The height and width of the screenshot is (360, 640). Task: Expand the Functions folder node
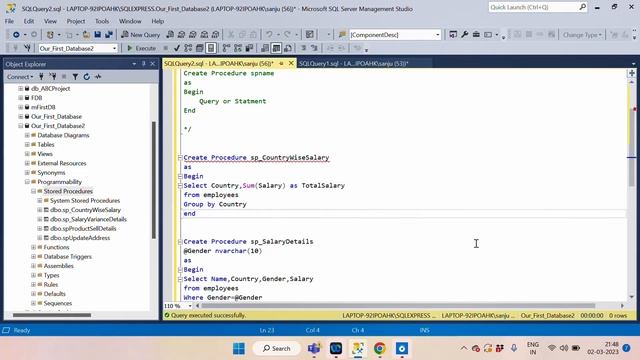(x=33, y=247)
